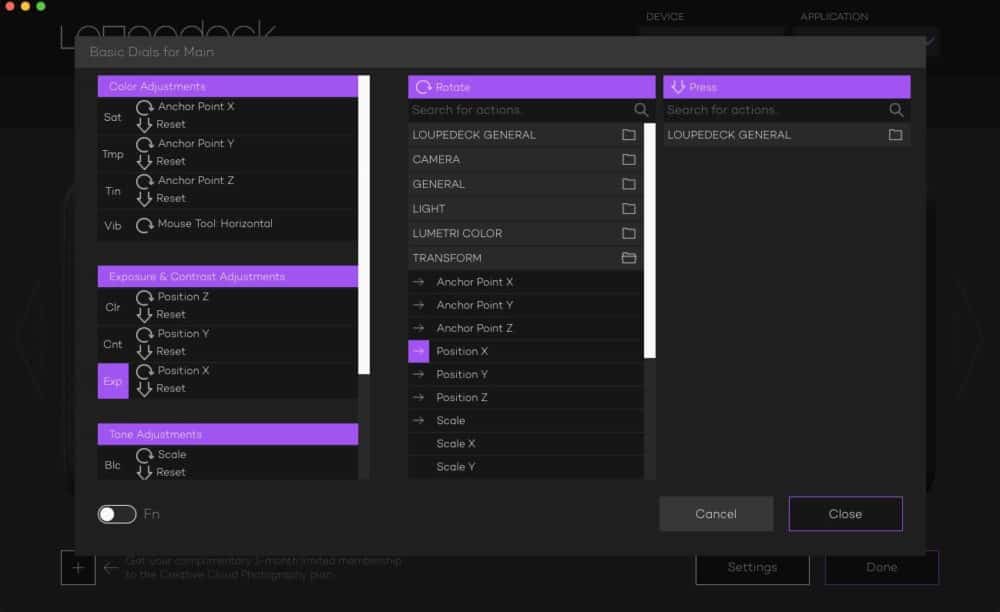Click highlighted arrow icon next to Position X
Viewport: 1000px width, 612px height.
[418, 351]
